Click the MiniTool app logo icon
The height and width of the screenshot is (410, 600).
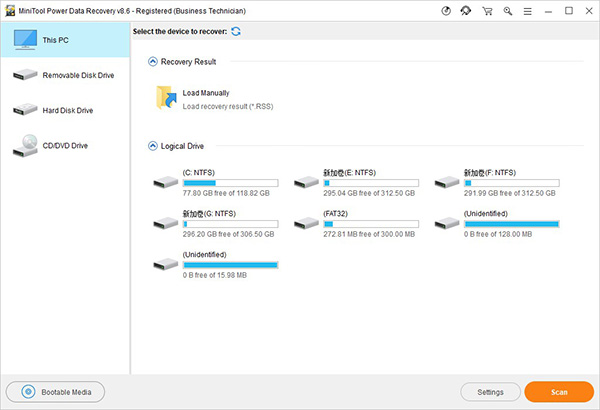click(10, 11)
